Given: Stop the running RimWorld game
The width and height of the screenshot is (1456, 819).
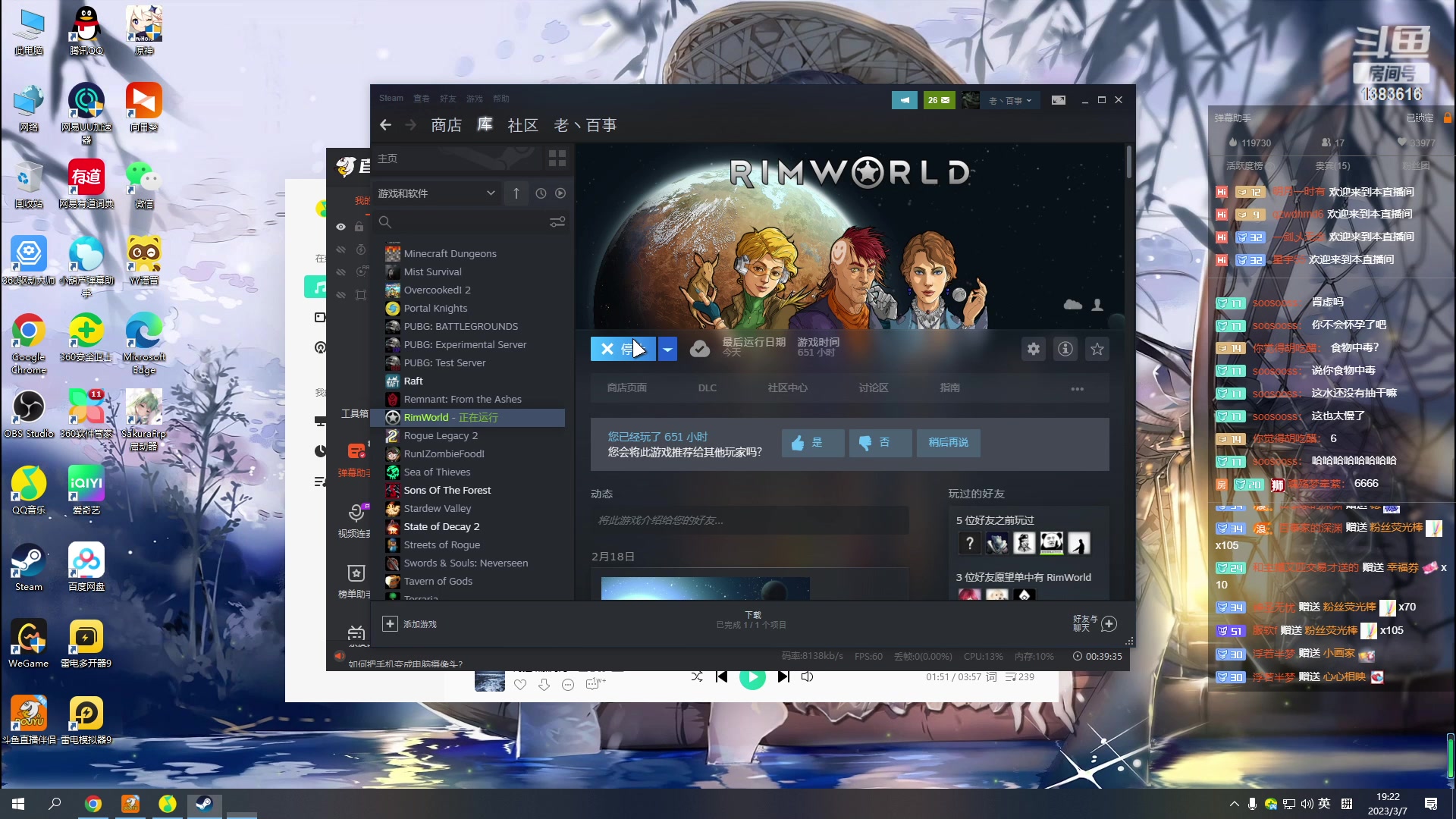Looking at the screenshot, I should click(623, 349).
